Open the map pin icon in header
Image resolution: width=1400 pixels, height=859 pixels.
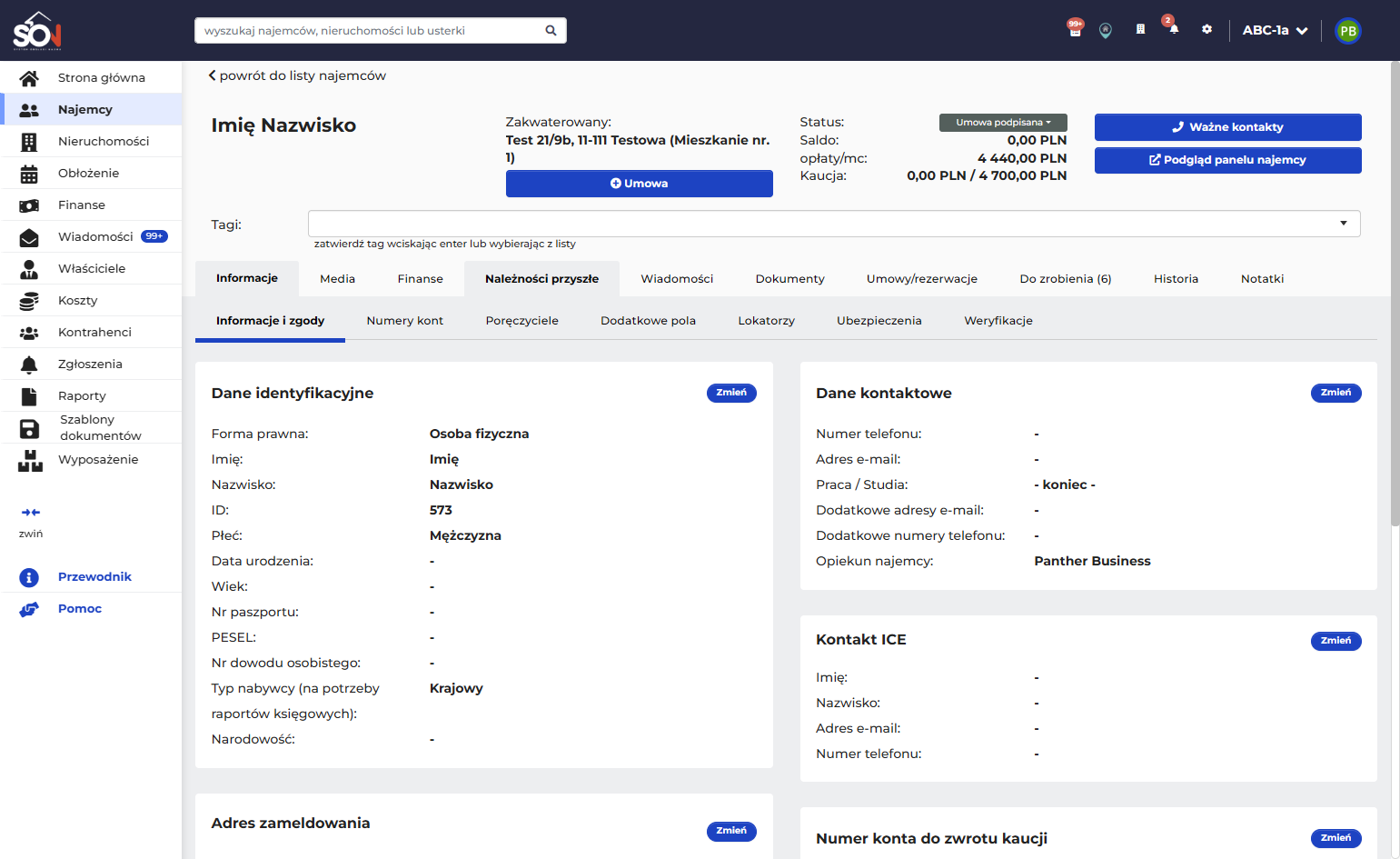tap(1106, 30)
